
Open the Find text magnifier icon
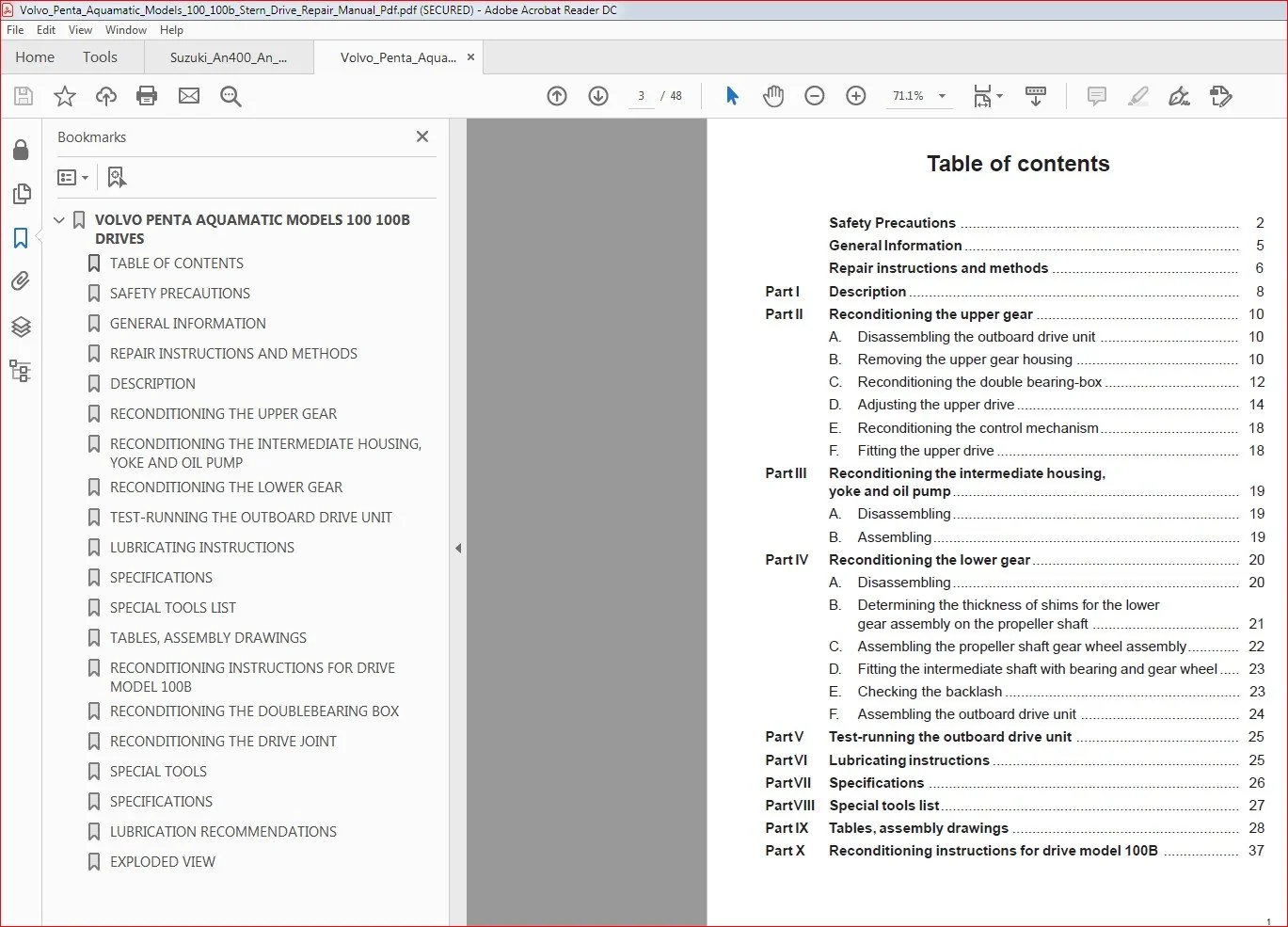231,96
